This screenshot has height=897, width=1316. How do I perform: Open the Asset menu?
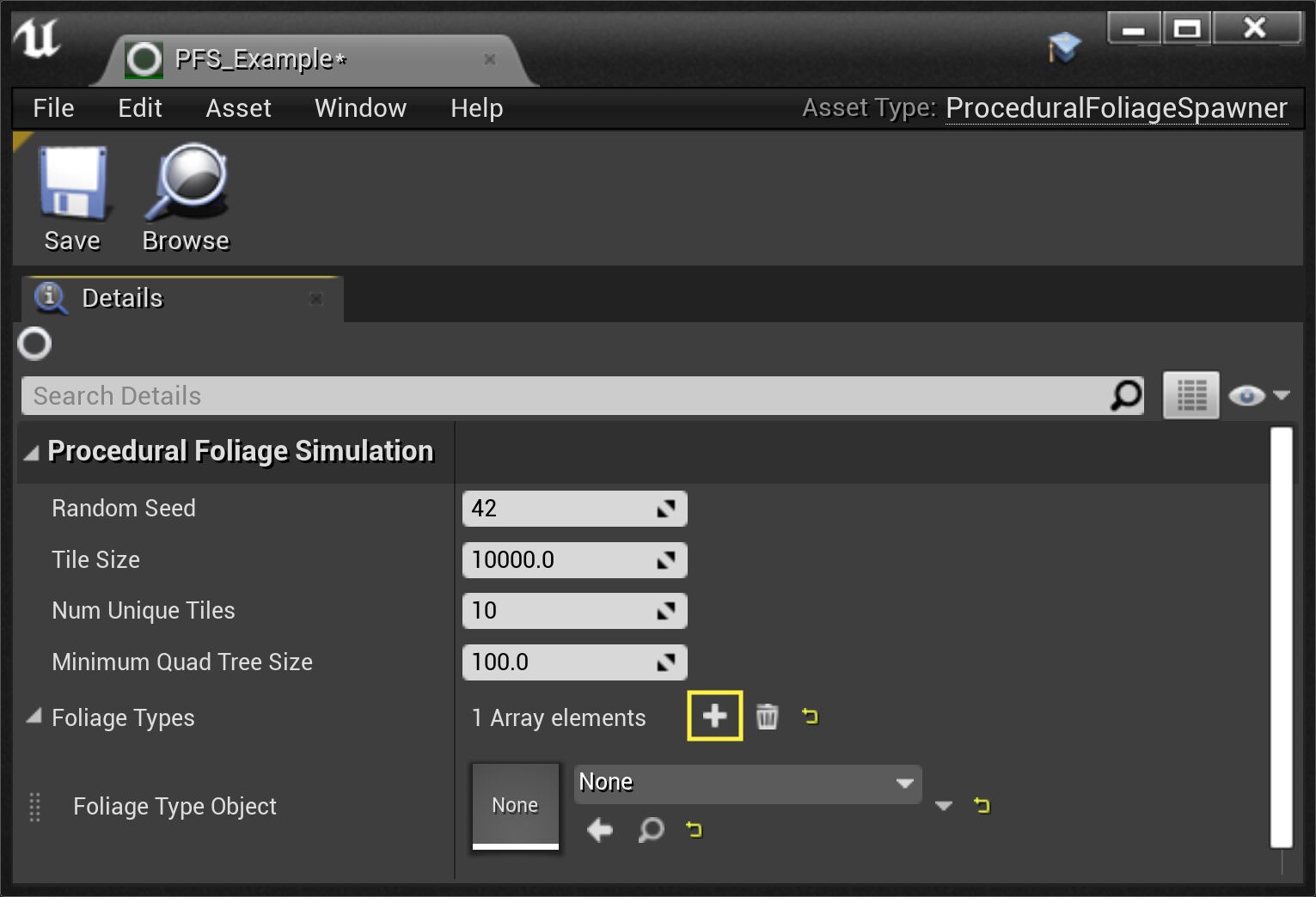(x=238, y=108)
